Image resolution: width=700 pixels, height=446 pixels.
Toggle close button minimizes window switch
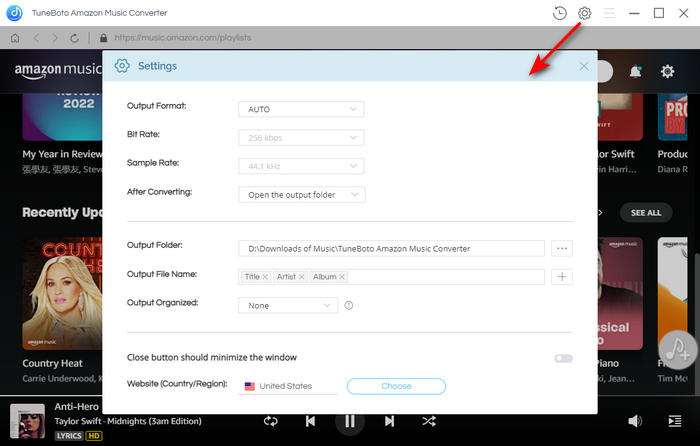click(563, 358)
